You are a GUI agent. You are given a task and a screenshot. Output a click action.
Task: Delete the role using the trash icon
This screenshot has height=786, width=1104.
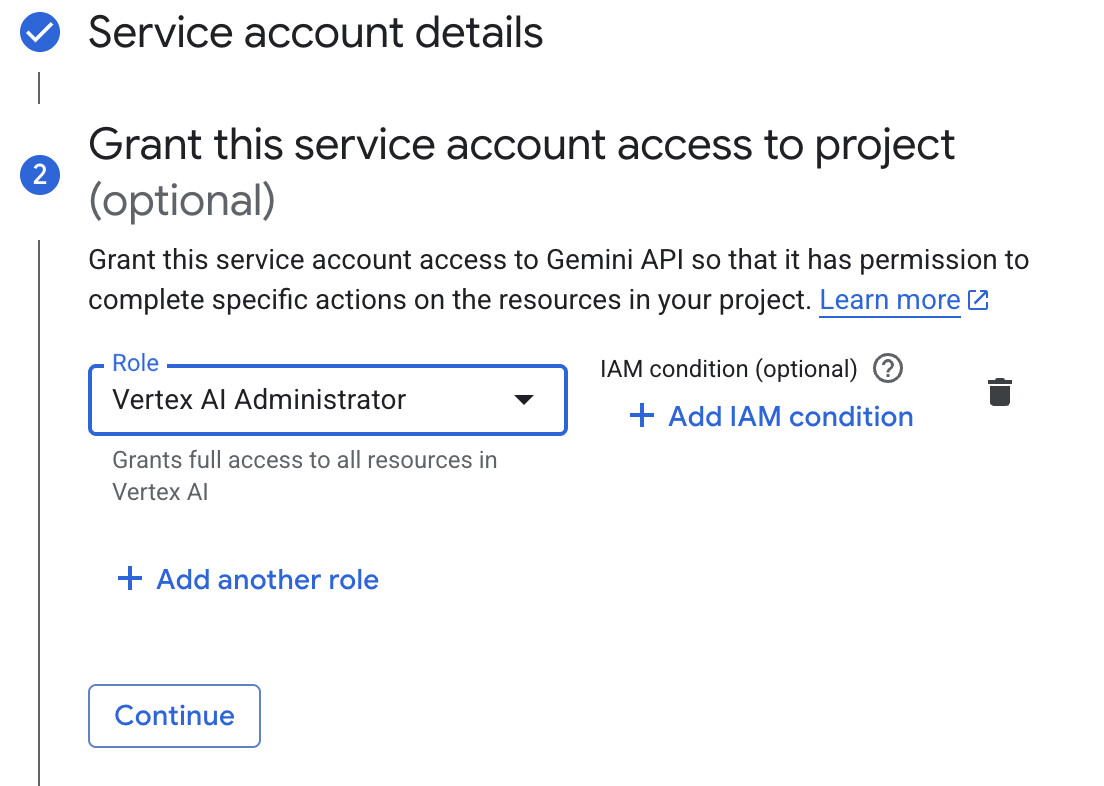(999, 392)
